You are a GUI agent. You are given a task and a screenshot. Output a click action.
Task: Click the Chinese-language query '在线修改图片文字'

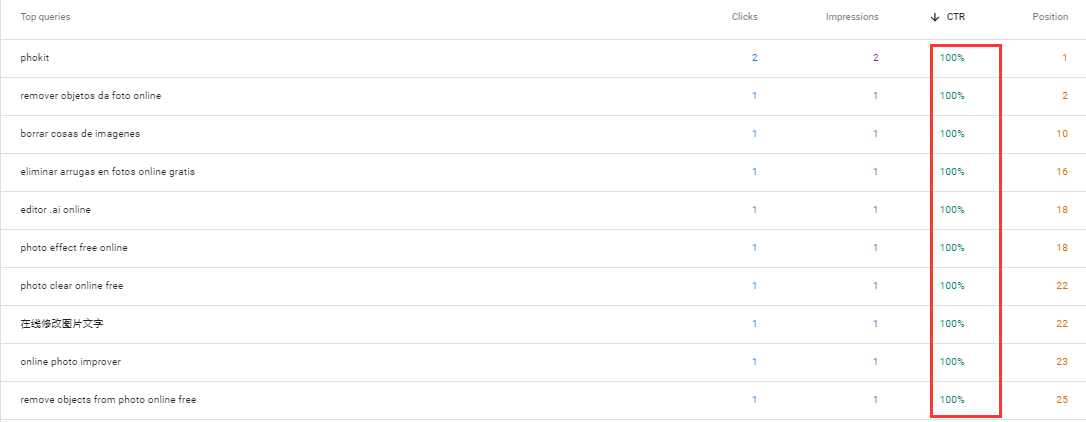pos(61,324)
